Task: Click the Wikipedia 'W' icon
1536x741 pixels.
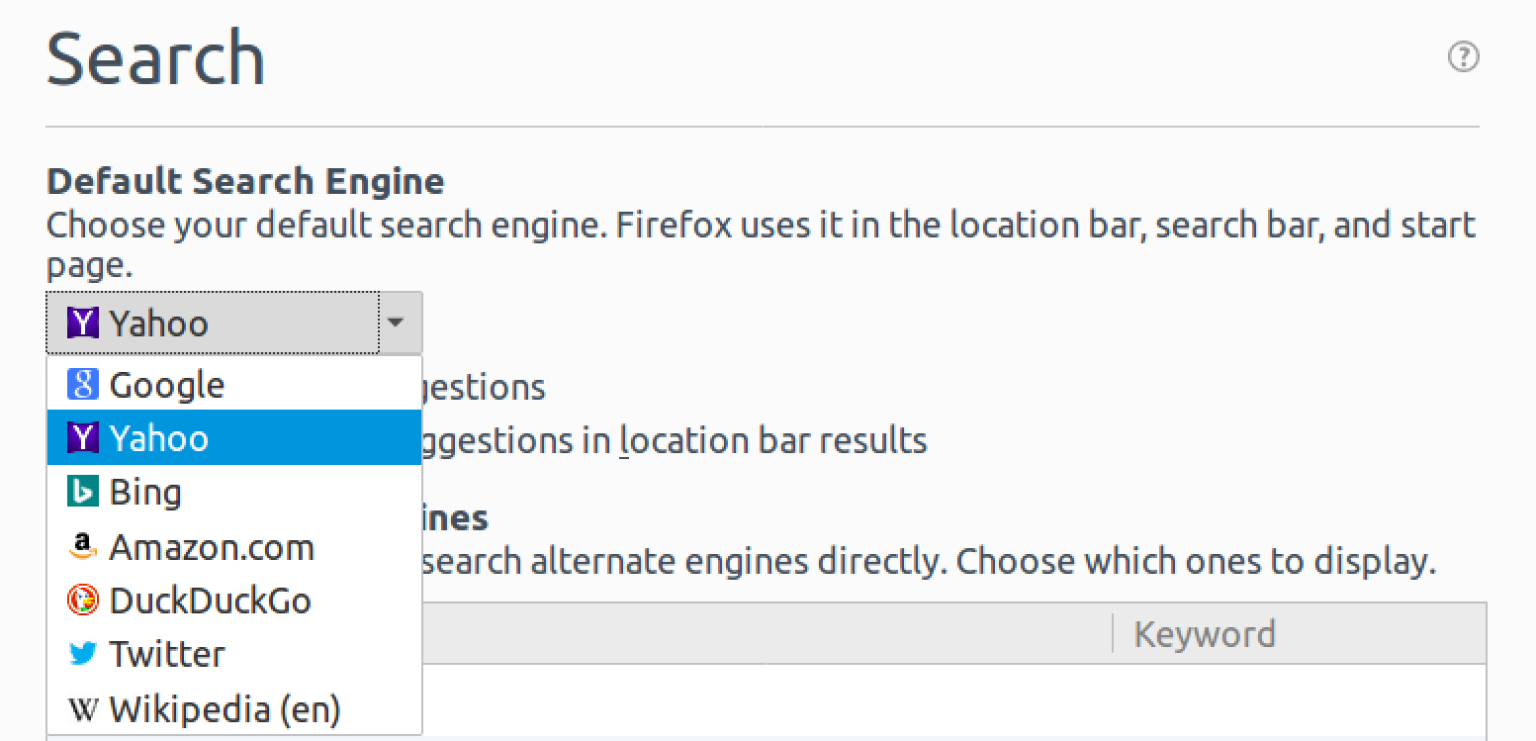Action: click(84, 709)
